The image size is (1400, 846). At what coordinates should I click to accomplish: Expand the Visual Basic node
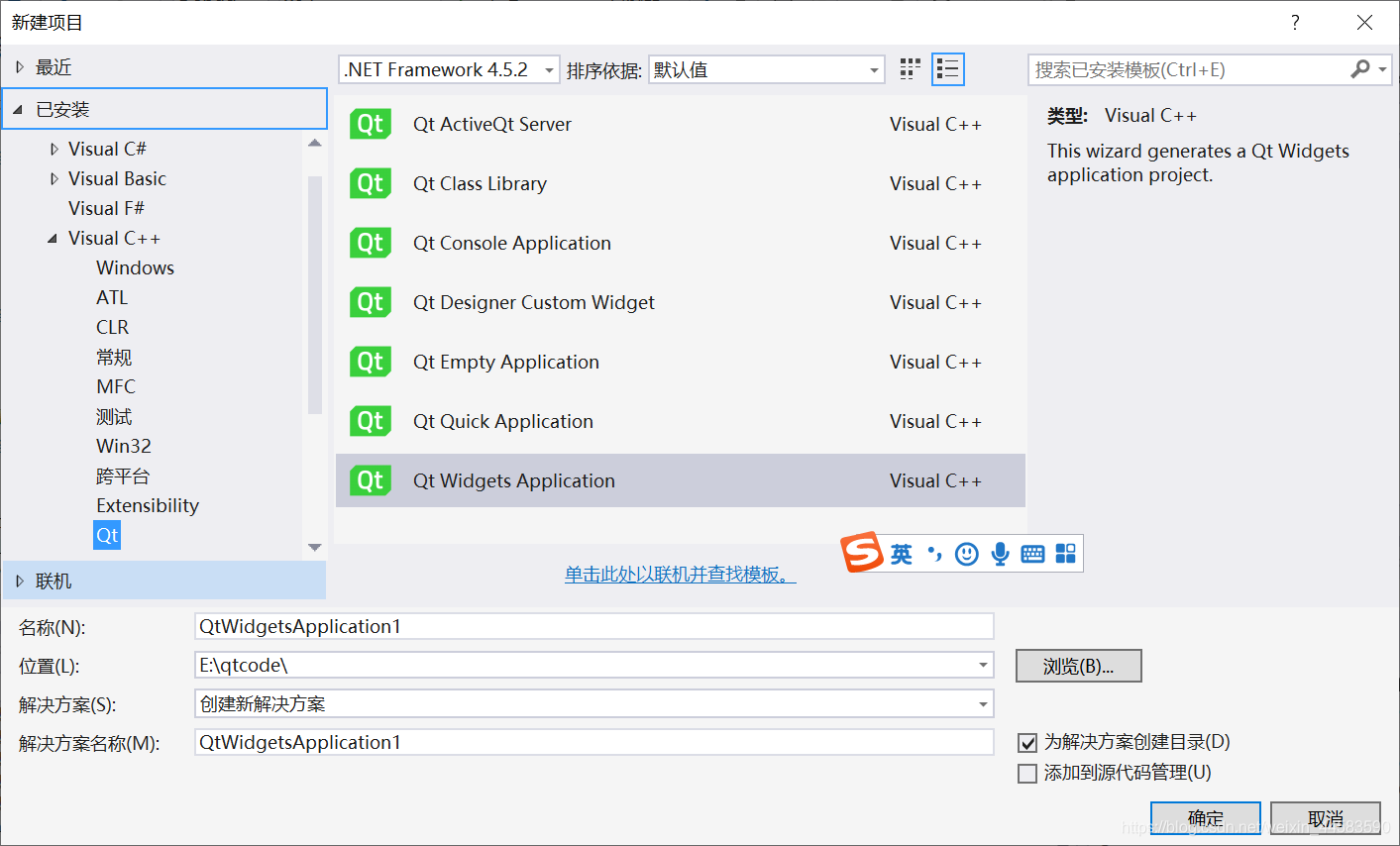pyautogui.click(x=54, y=178)
